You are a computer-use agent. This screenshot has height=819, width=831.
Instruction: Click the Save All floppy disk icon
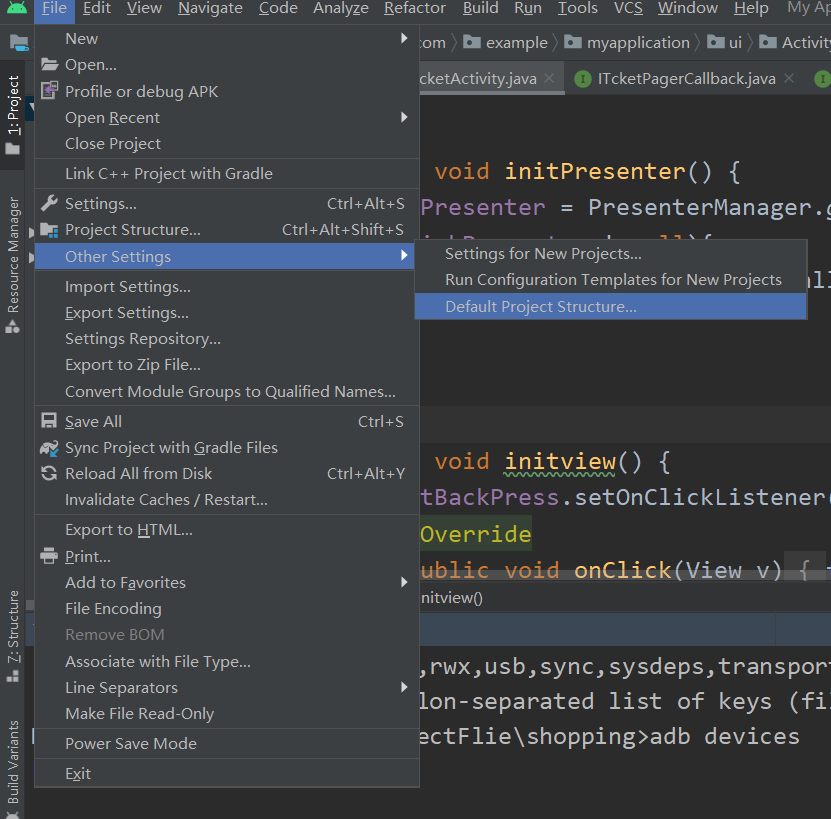(x=49, y=421)
